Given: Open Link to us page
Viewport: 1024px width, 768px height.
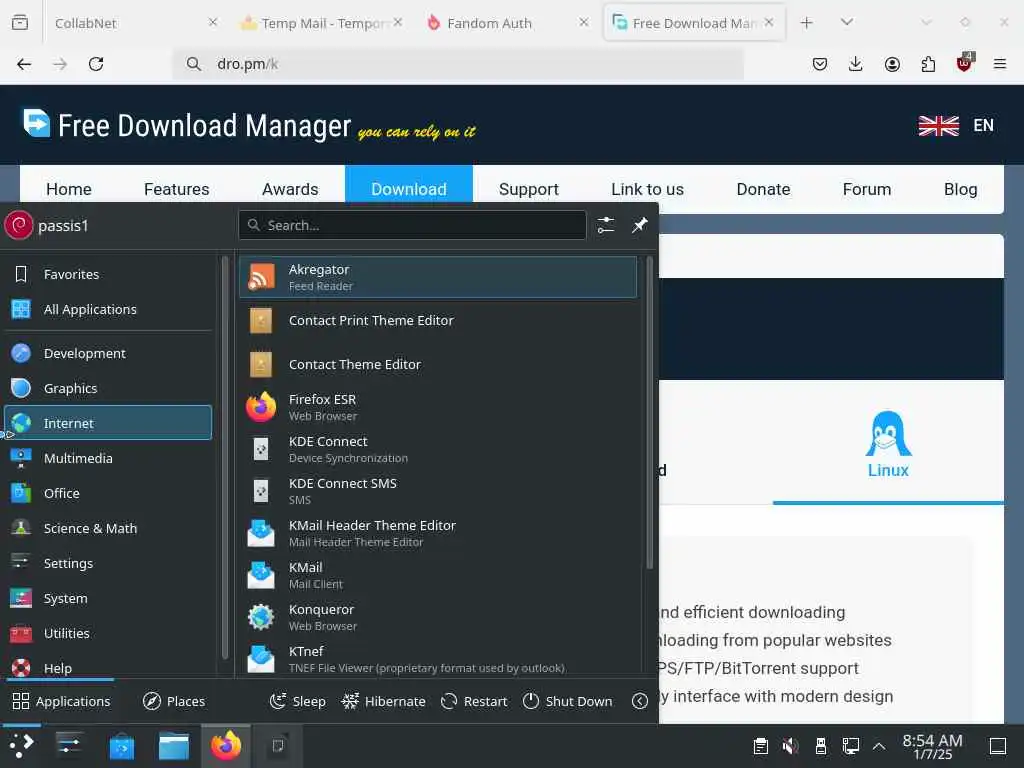Looking at the screenshot, I should [x=647, y=189].
